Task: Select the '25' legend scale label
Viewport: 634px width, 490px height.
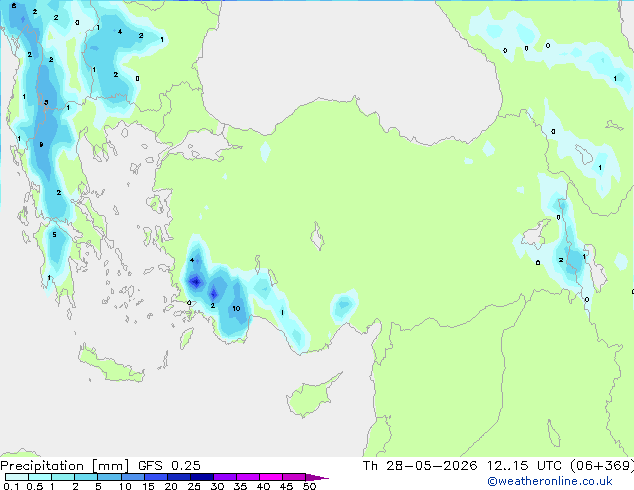Action: click(x=194, y=486)
